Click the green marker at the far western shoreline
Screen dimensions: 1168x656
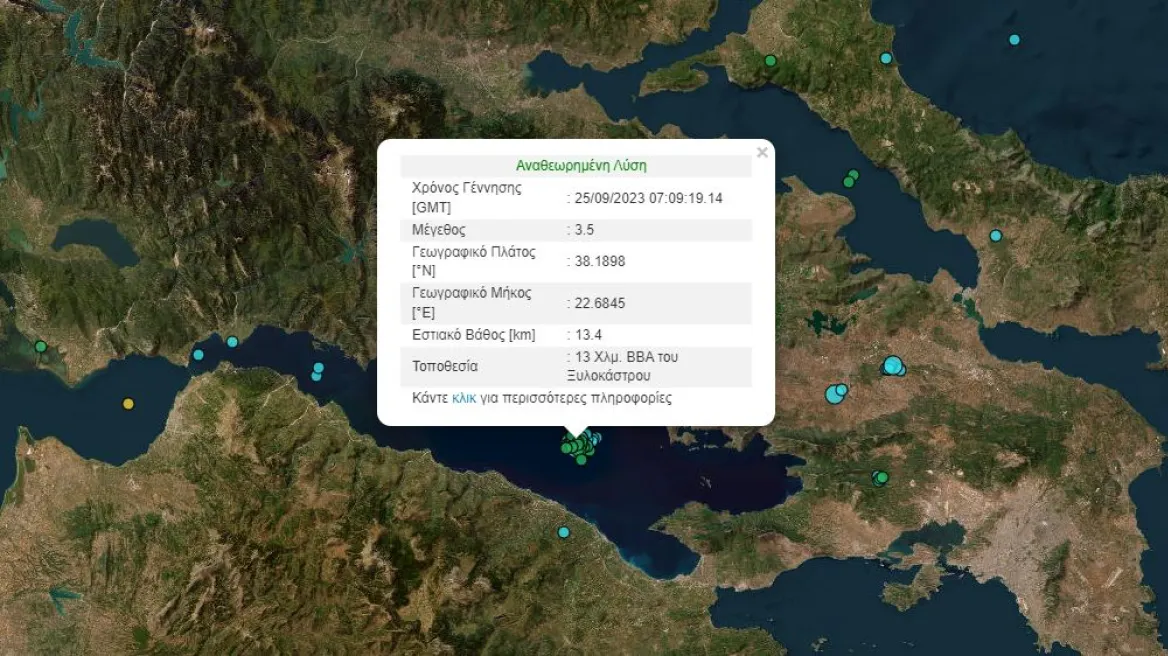tap(41, 346)
